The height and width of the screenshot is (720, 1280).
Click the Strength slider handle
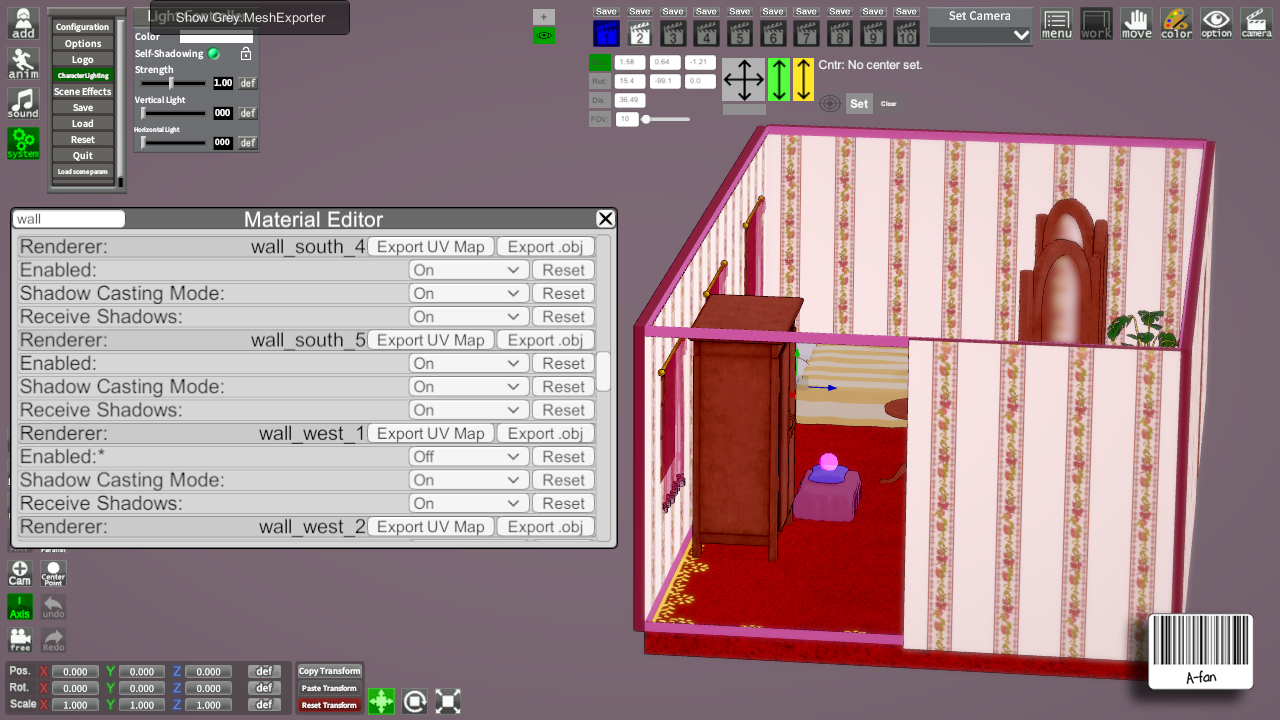[x=171, y=83]
